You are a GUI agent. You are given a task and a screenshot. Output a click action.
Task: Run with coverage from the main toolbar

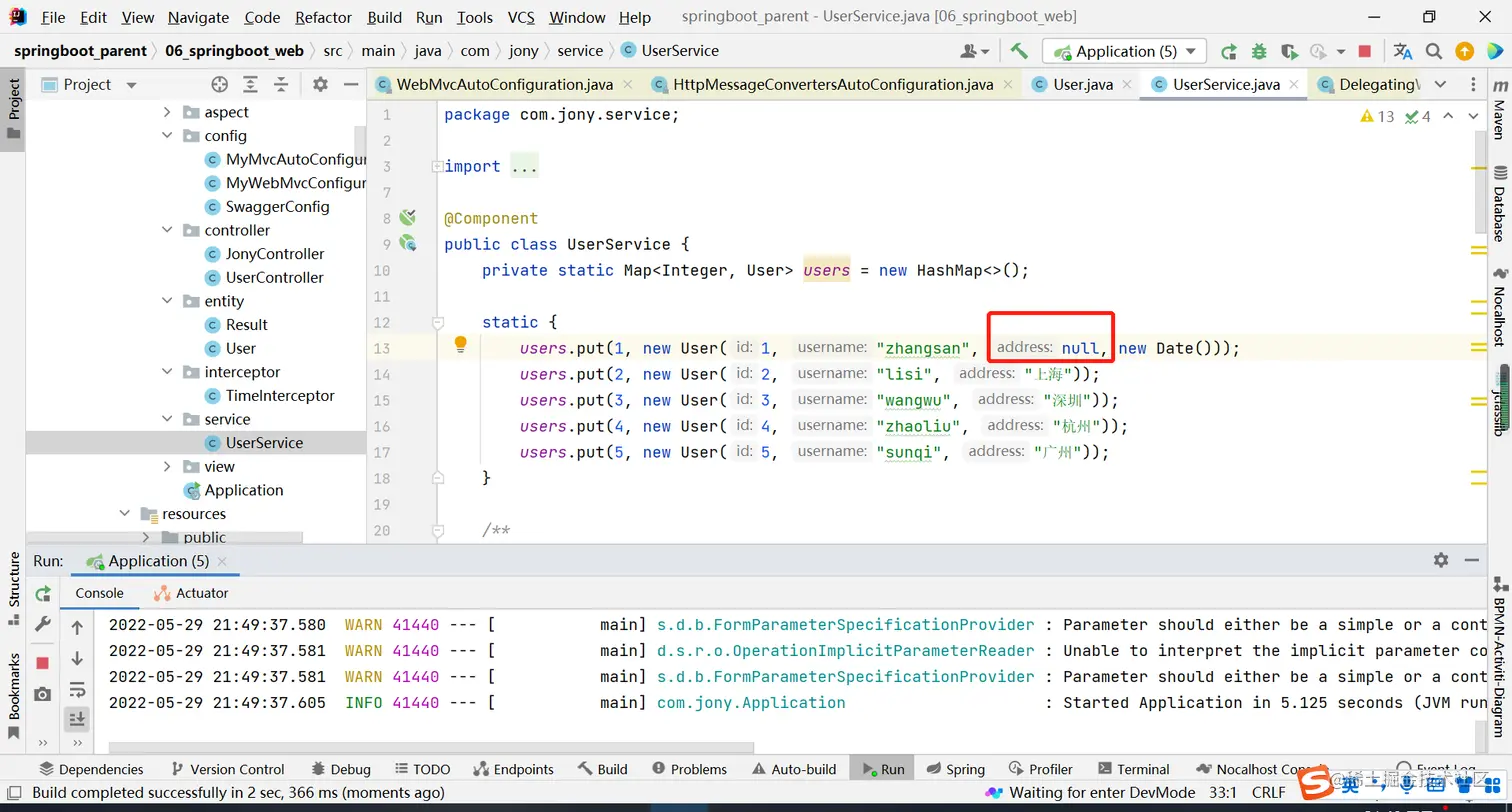pyautogui.click(x=1289, y=51)
